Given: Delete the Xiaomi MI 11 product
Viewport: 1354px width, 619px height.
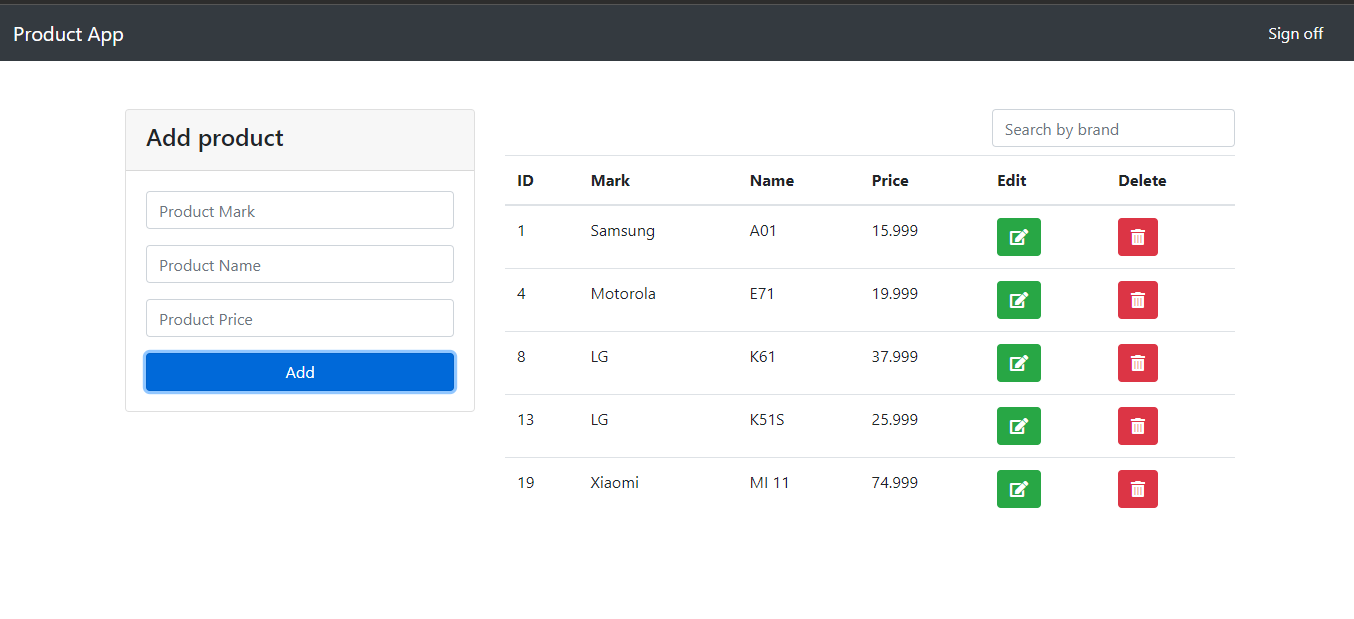Looking at the screenshot, I should pyautogui.click(x=1137, y=489).
